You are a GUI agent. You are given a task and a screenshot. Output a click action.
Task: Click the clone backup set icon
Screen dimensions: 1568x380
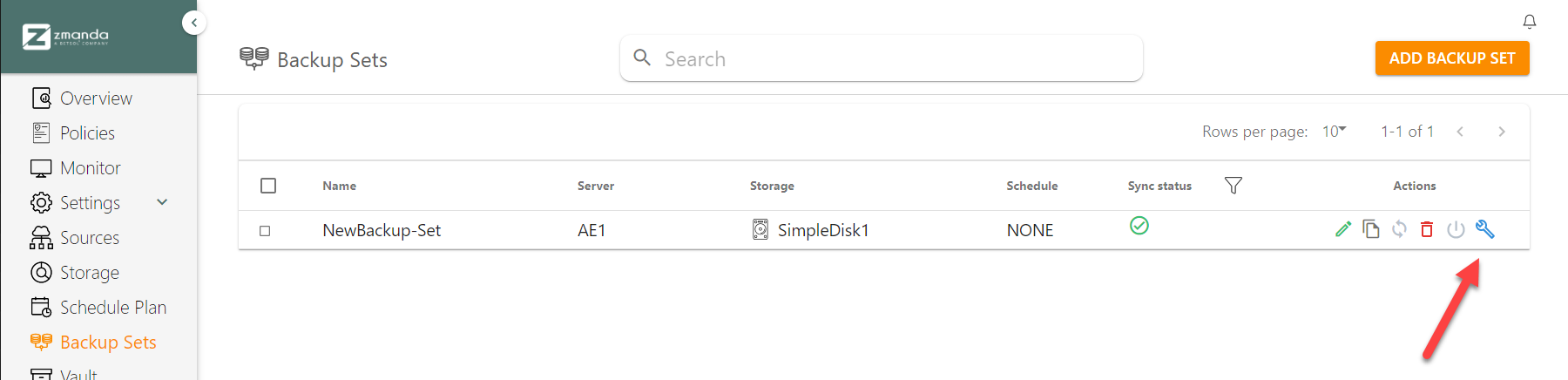click(x=1371, y=229)
